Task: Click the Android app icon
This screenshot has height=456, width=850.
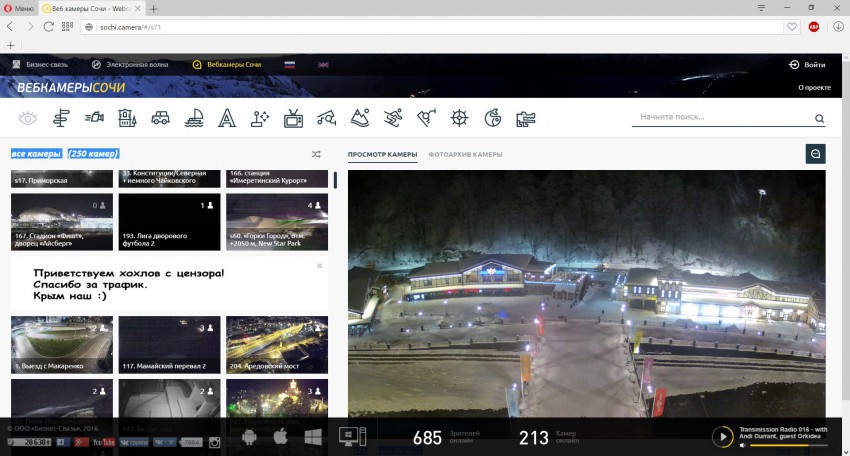Action: (249, 437)
